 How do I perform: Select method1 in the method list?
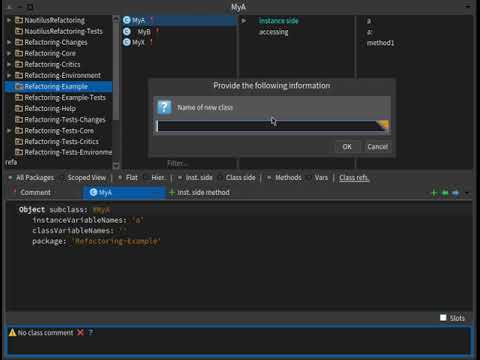380,43
